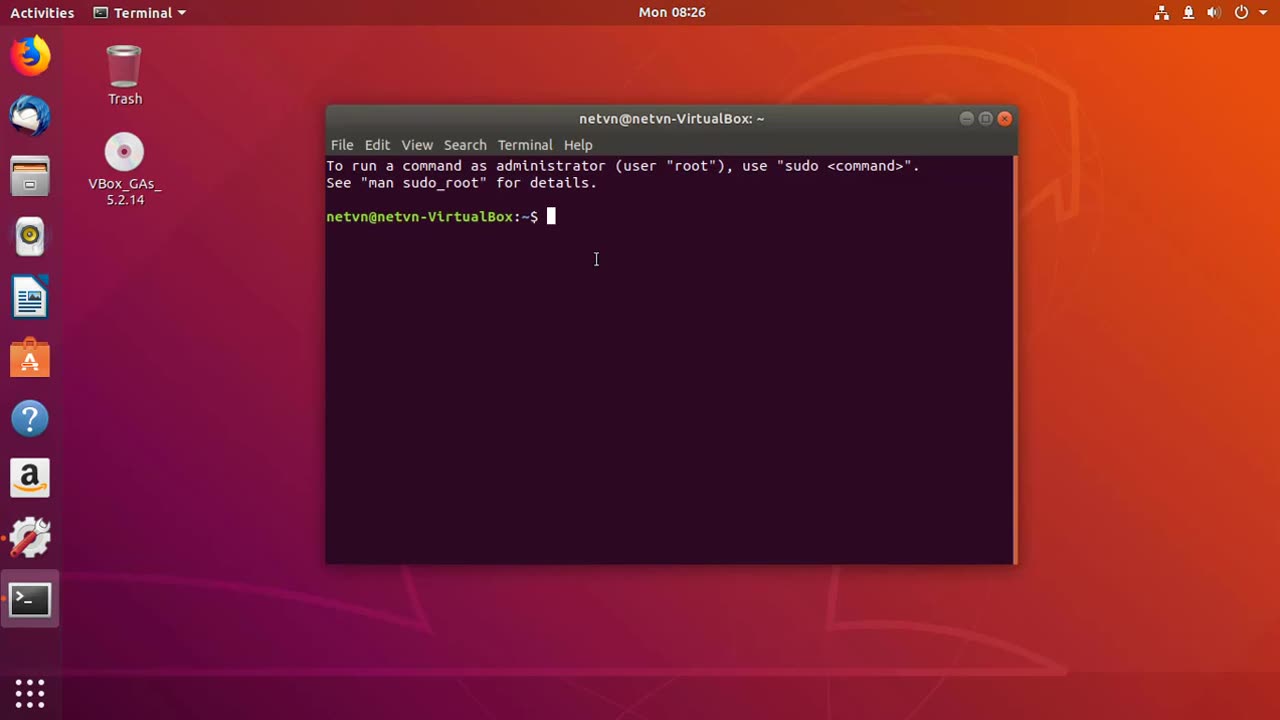
Task: Maximize the terminal window
Action: coord(985,118)
